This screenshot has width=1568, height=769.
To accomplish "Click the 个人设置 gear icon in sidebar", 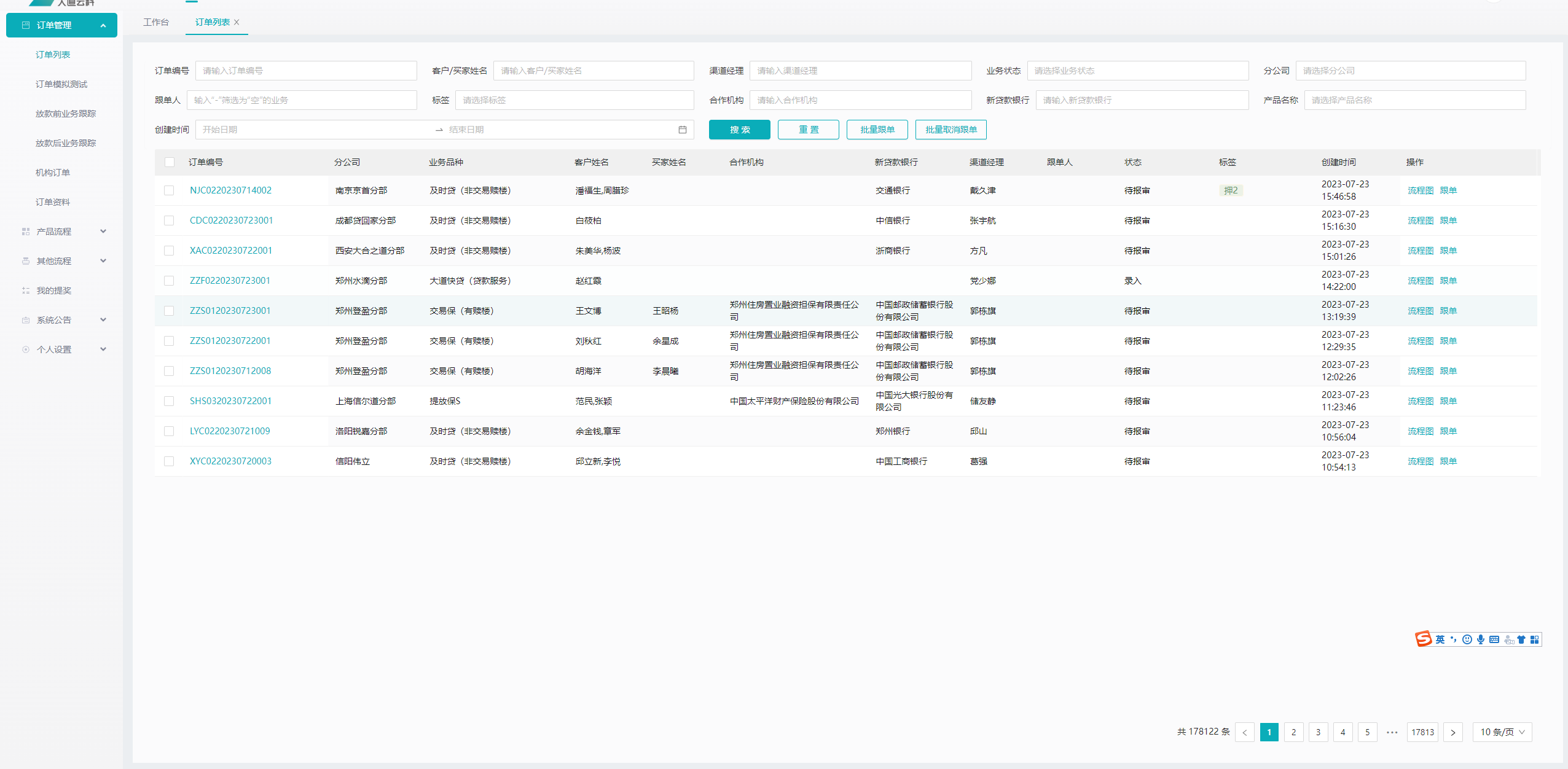I will coord(26,349).
